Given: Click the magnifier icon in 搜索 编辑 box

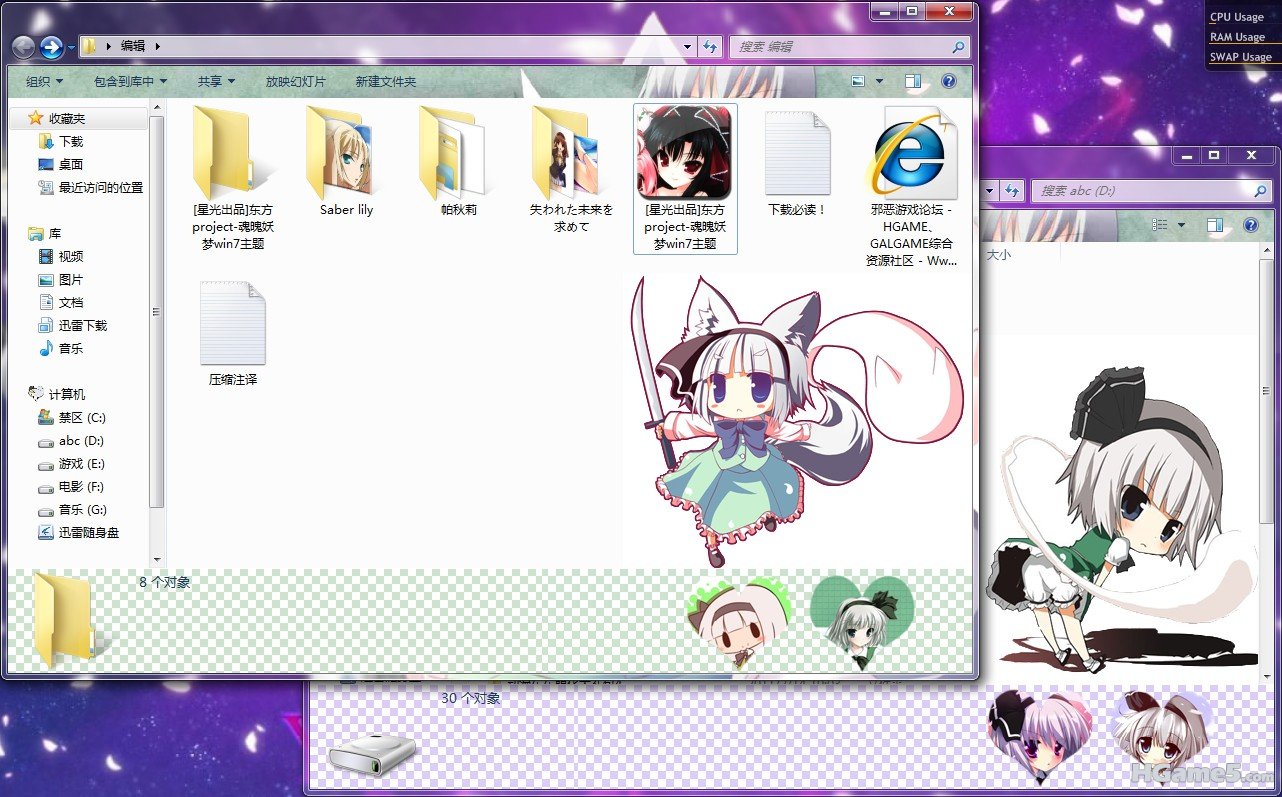Looking at the screenshot, I should [958, 46].
